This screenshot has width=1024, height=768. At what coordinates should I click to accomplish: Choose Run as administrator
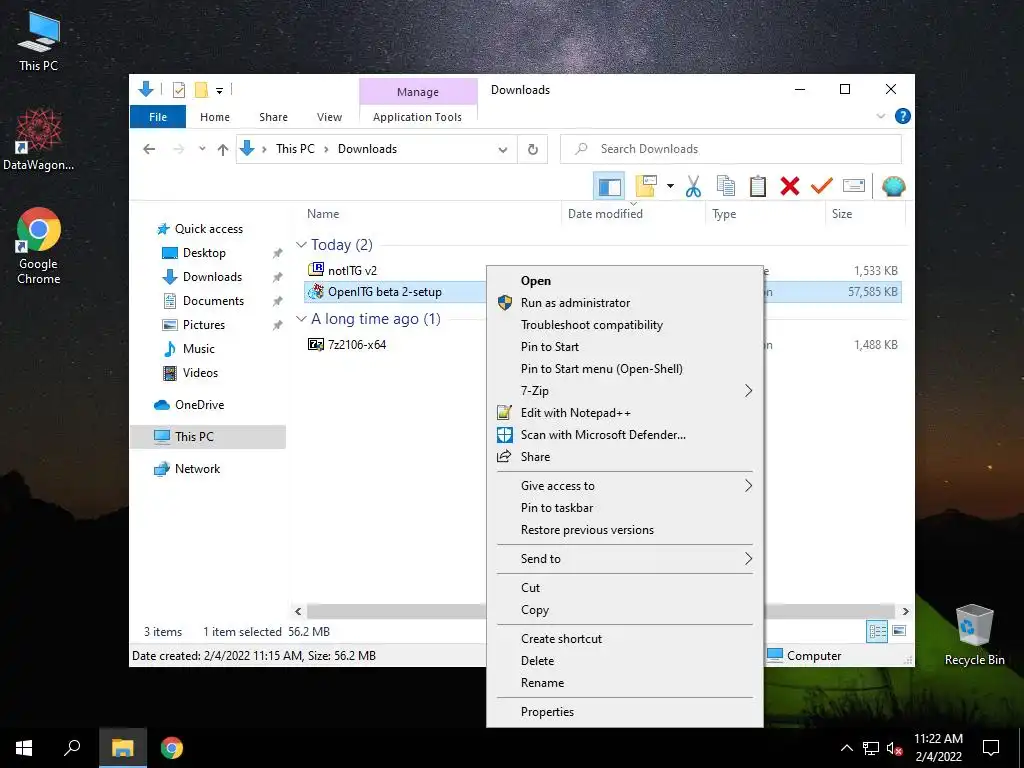coord(625,303)
